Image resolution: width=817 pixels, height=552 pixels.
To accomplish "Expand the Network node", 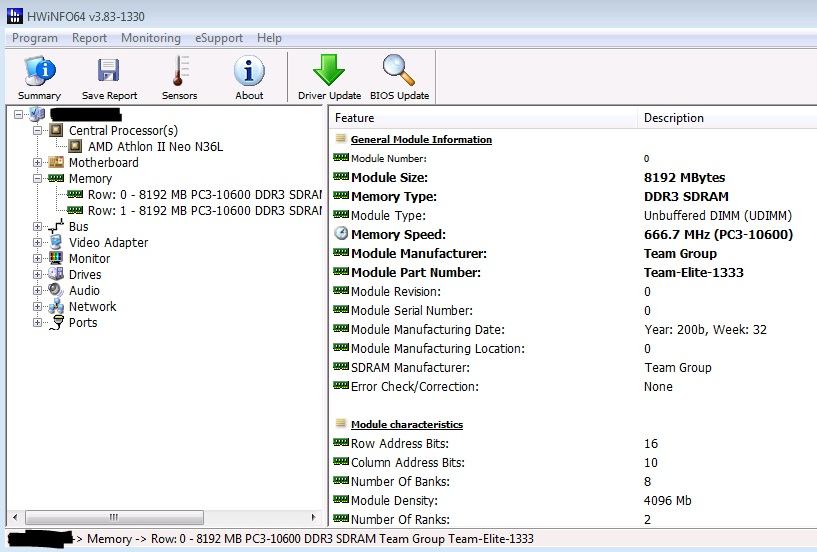I will coord(38,306).
